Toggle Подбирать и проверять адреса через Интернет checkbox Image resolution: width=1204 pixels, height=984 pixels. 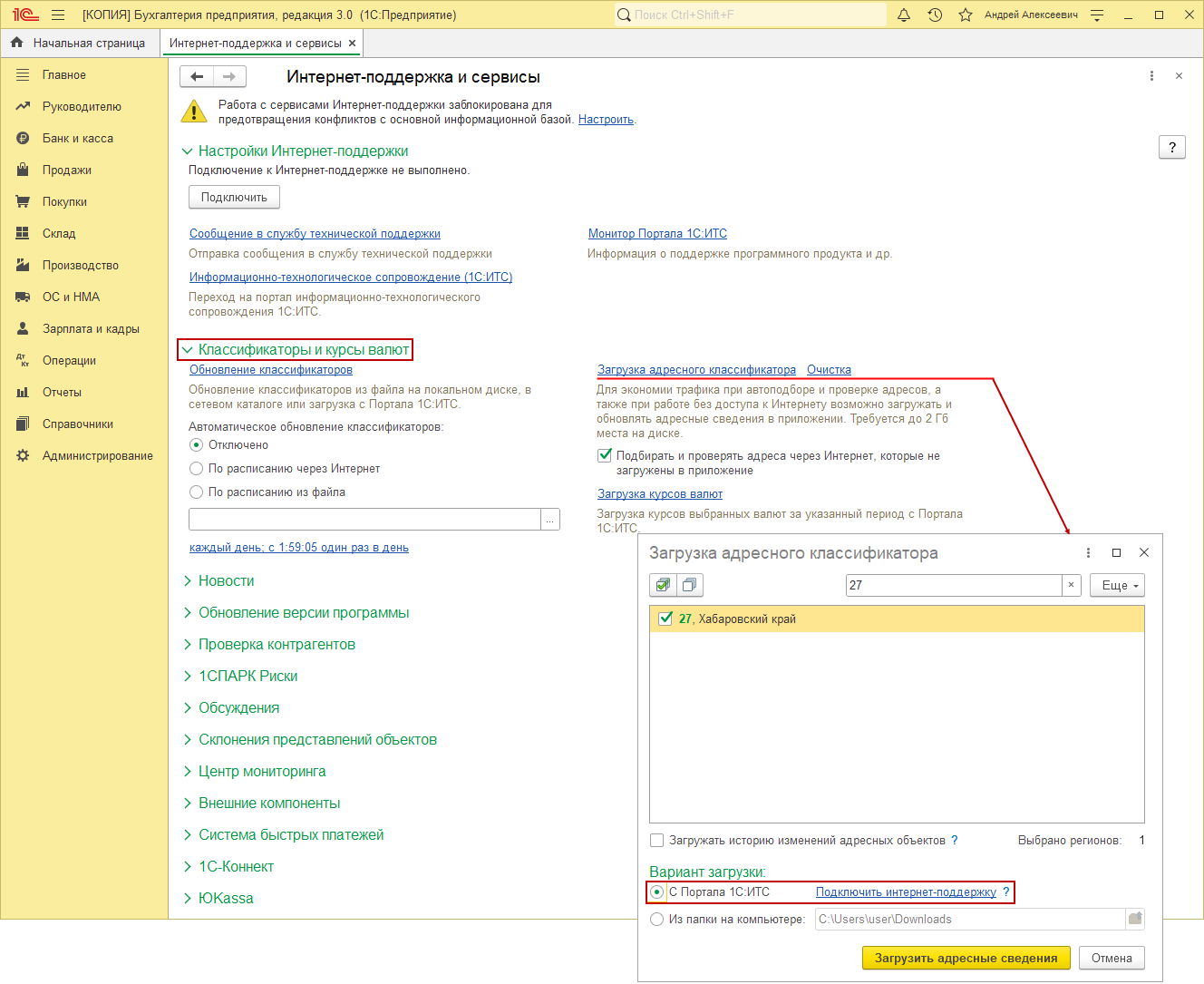click(x=605, y=456)
